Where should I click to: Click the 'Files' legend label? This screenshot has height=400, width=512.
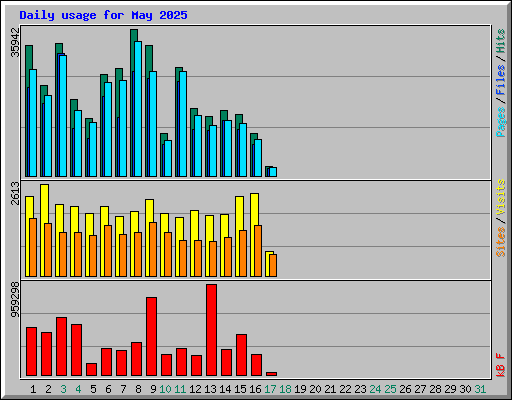pos(501,80)
